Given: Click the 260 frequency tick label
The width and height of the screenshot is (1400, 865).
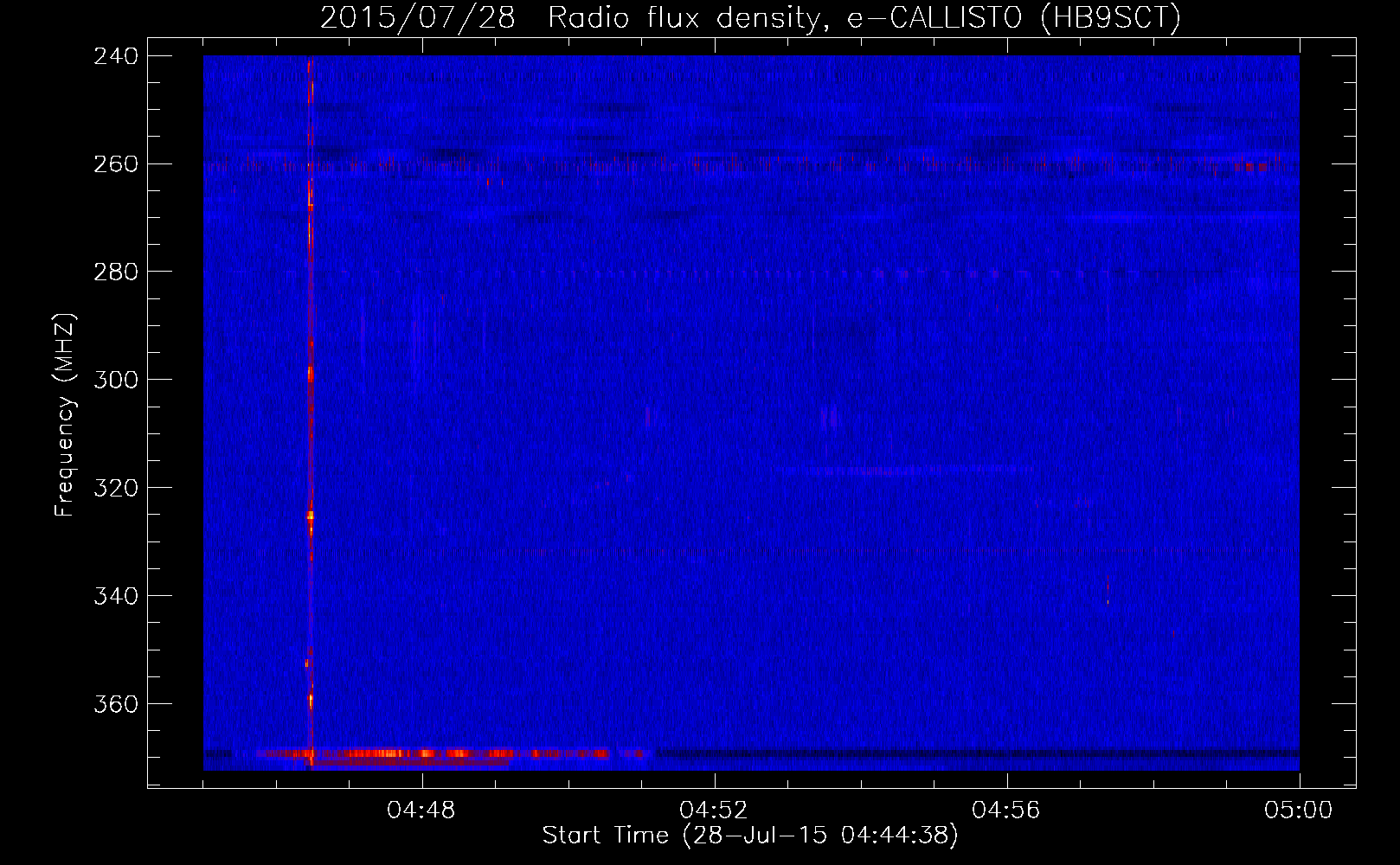Looking at the screenshot, I should point(116,164).
